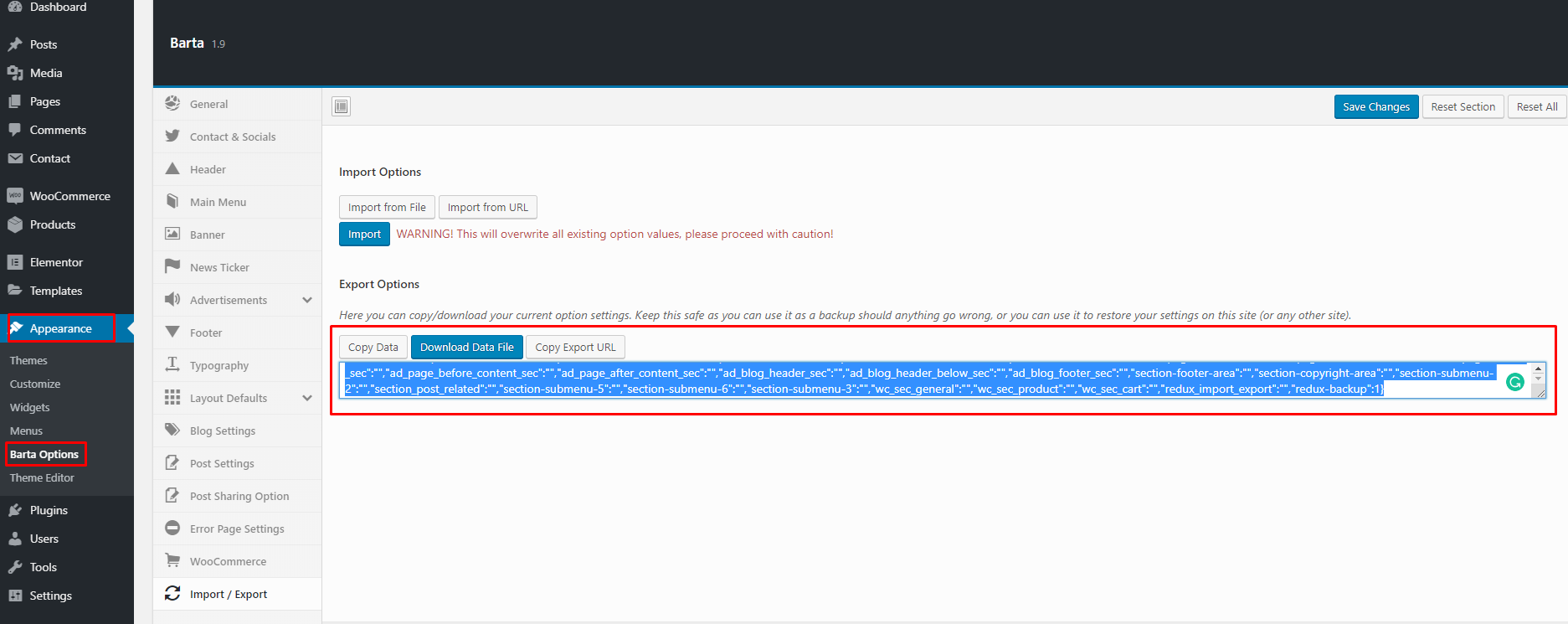Open Themes in the Appearance submenu
The image size is (1568, 624).
coord(28,360)
